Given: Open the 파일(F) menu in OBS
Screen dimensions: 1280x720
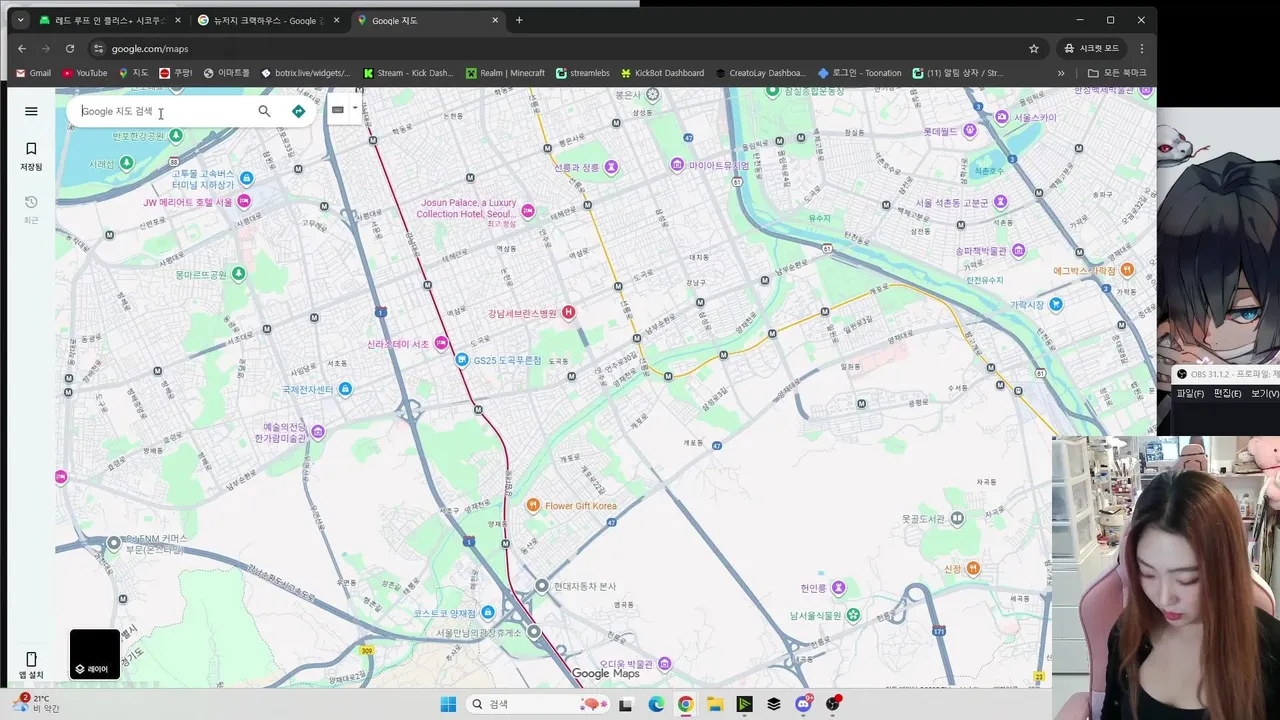Looking at the screenshot, I should [x=1190, y=394].
